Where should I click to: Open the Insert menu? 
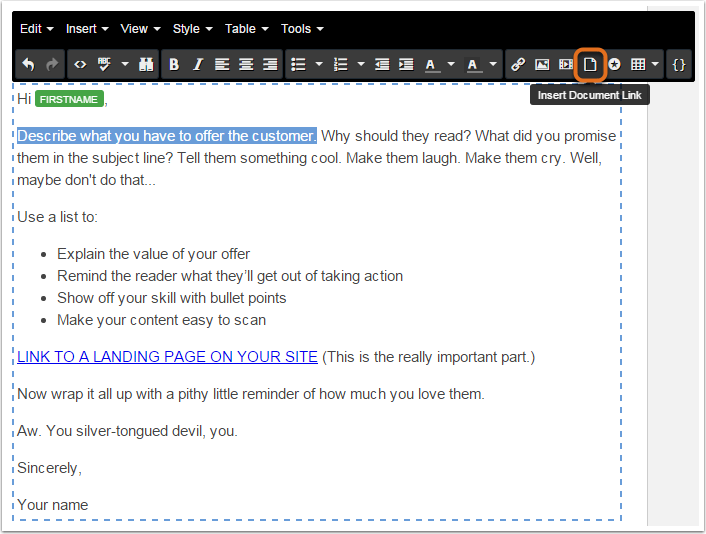click(x=87, y=29)
